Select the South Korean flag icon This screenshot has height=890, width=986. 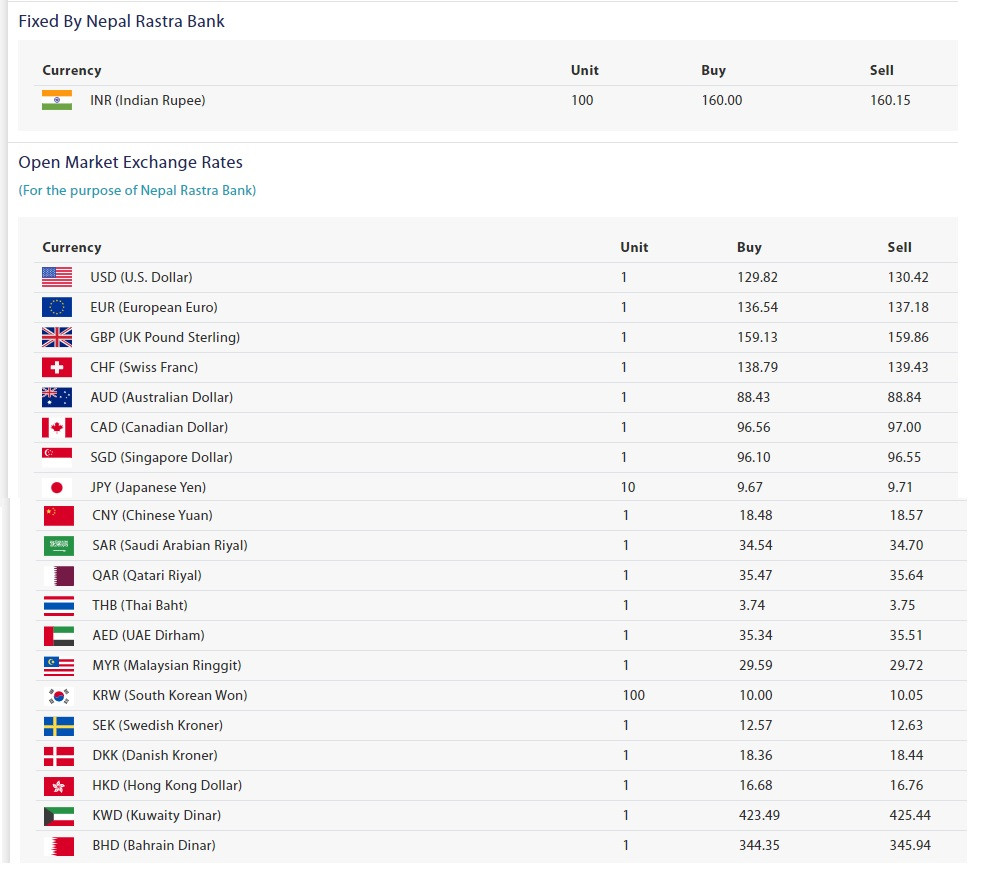(58, 696)
